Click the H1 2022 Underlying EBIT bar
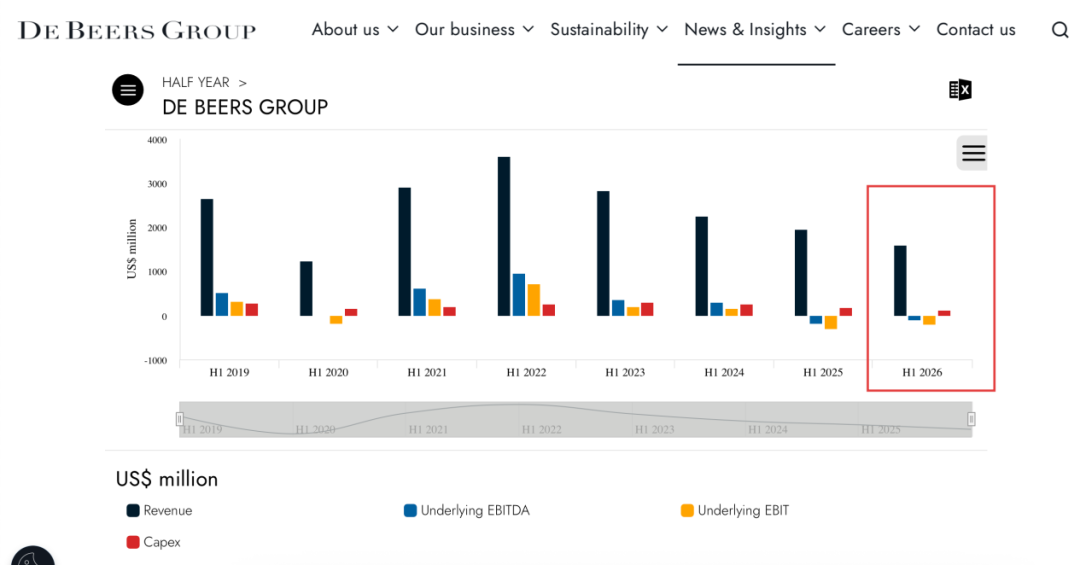 click(x=534, y=300)
